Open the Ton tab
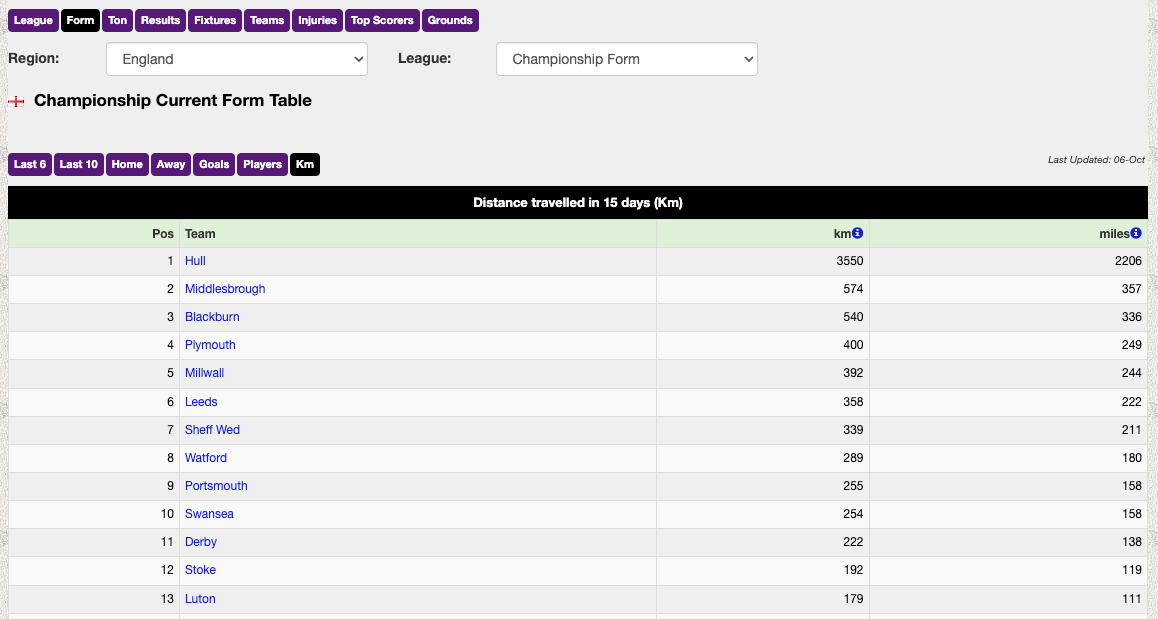 [117, 21]
